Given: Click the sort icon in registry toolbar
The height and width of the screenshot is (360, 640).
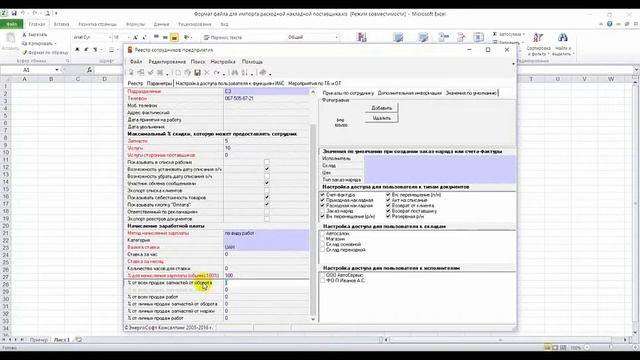Looking at the screenshot, I should (x=244, y=73).
